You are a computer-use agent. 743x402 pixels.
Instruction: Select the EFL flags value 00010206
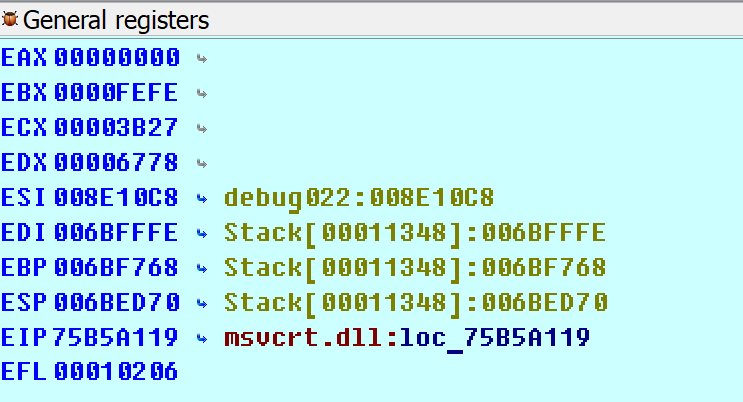tap(117, 372)
